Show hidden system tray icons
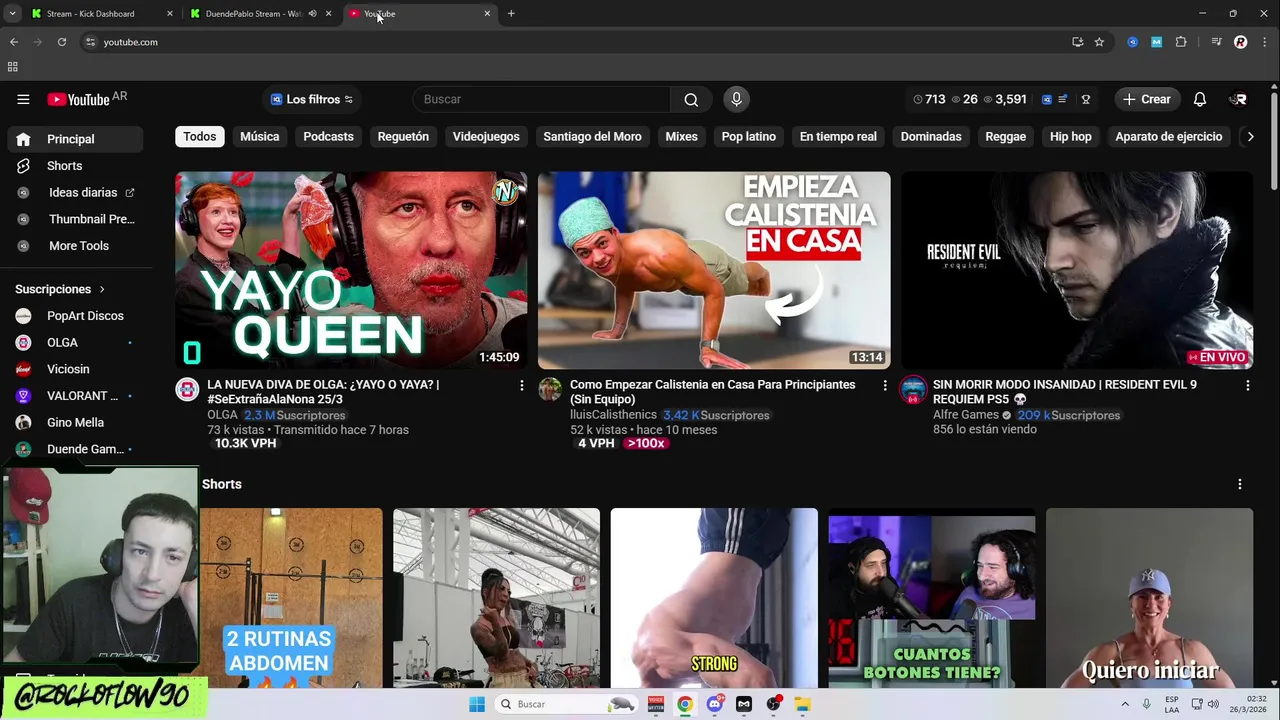 pyautogui.click(x=1125, y=704)
